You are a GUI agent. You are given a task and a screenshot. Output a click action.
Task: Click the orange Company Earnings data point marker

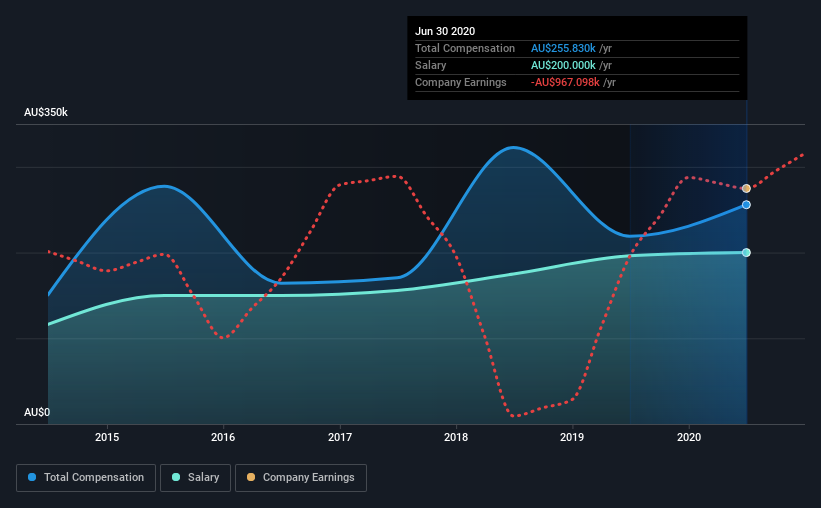[746, 189]
